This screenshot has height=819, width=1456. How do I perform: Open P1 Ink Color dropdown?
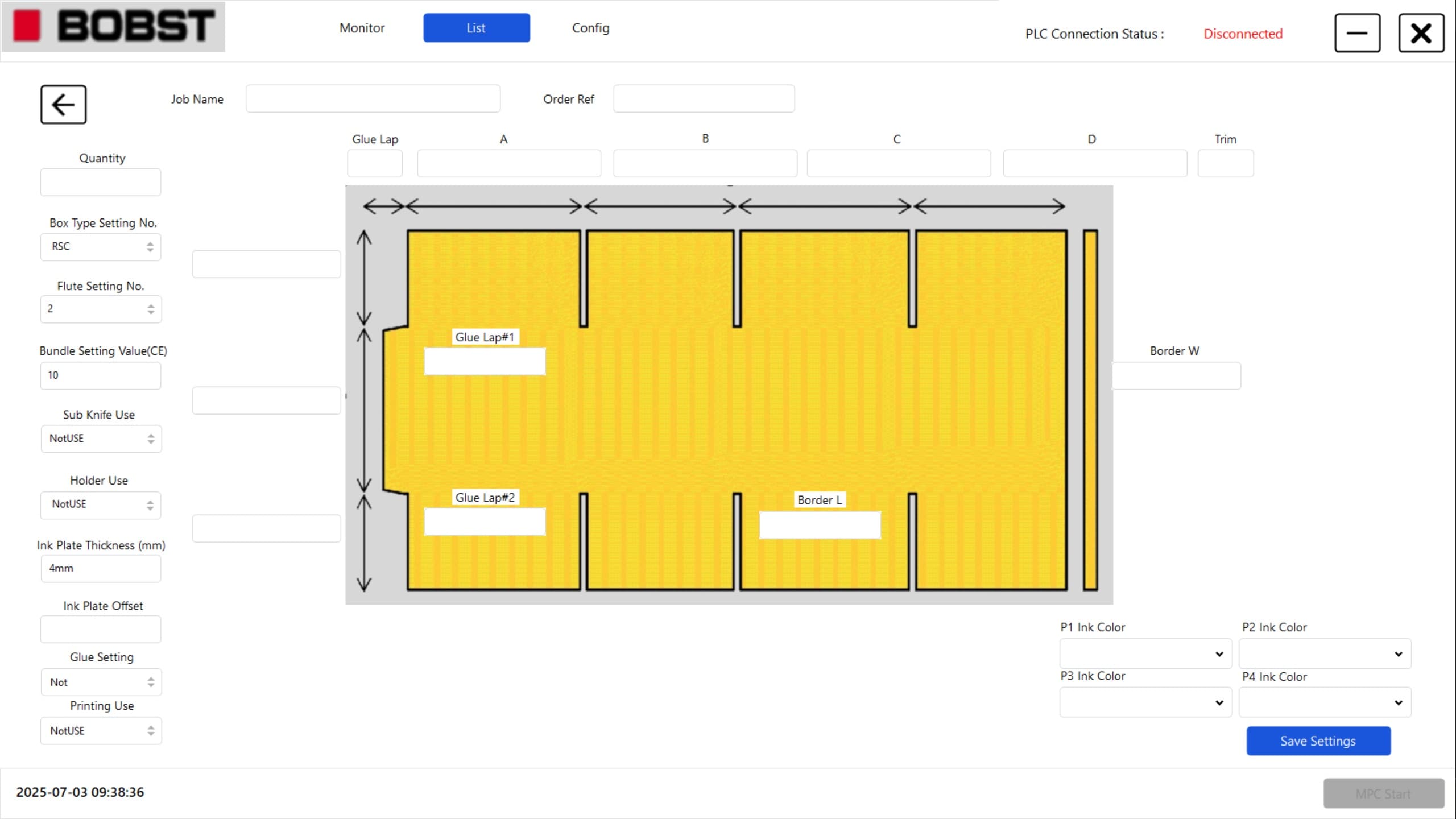[1145, 654]
